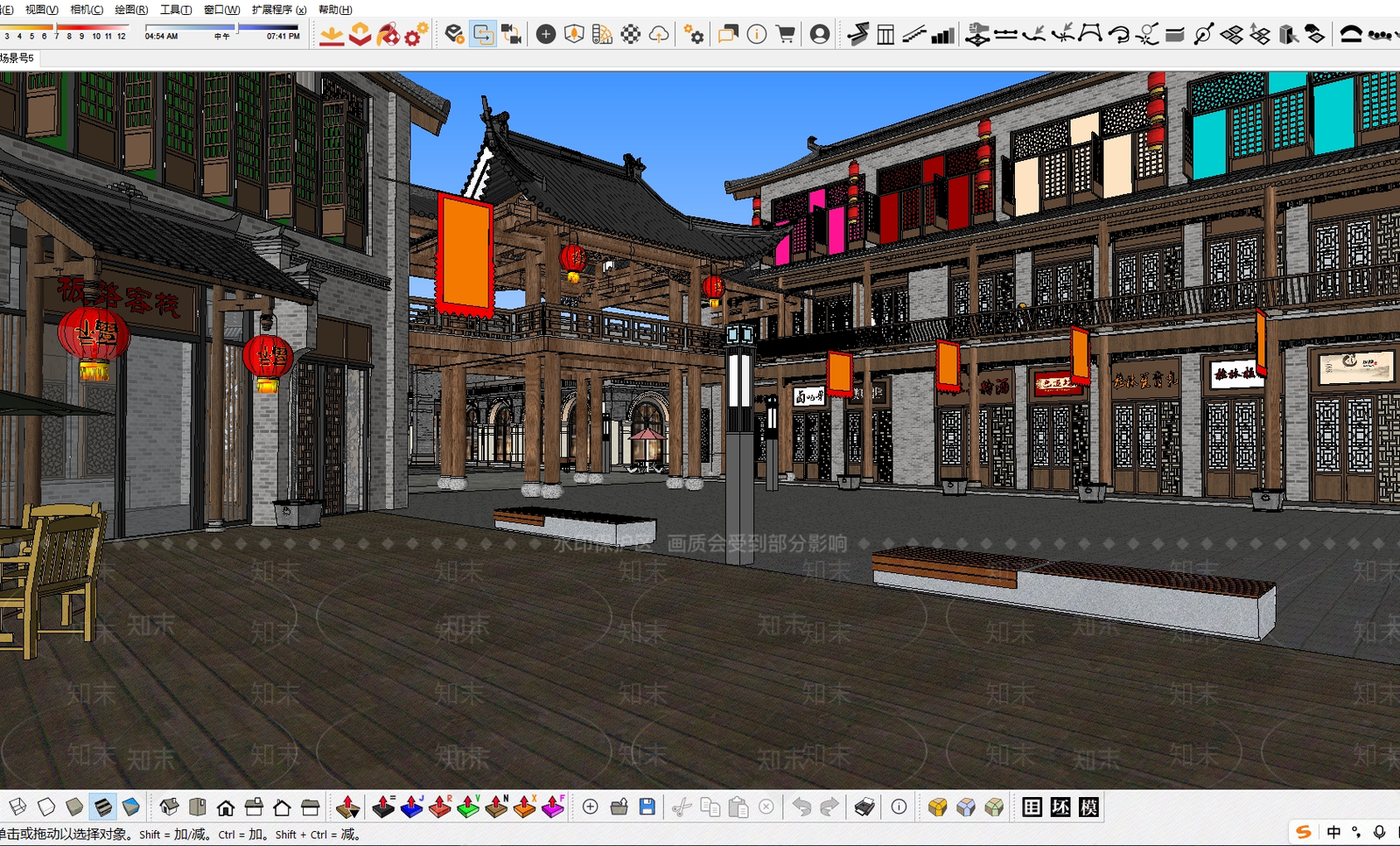
Task: Choose the magenta Follow Push Pull F icon
Action: [x=553, y=807]
